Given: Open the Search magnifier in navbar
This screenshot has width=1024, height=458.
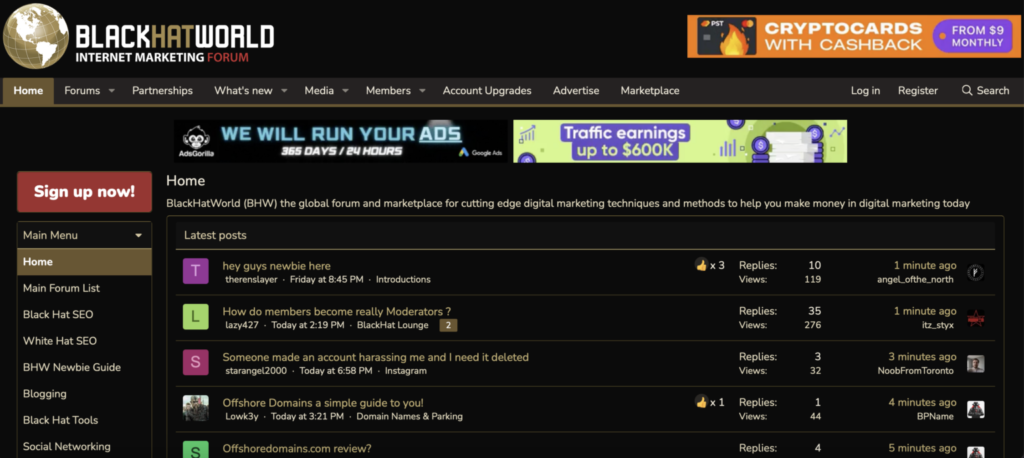Looking at the screenshot, I should (967, 90).
